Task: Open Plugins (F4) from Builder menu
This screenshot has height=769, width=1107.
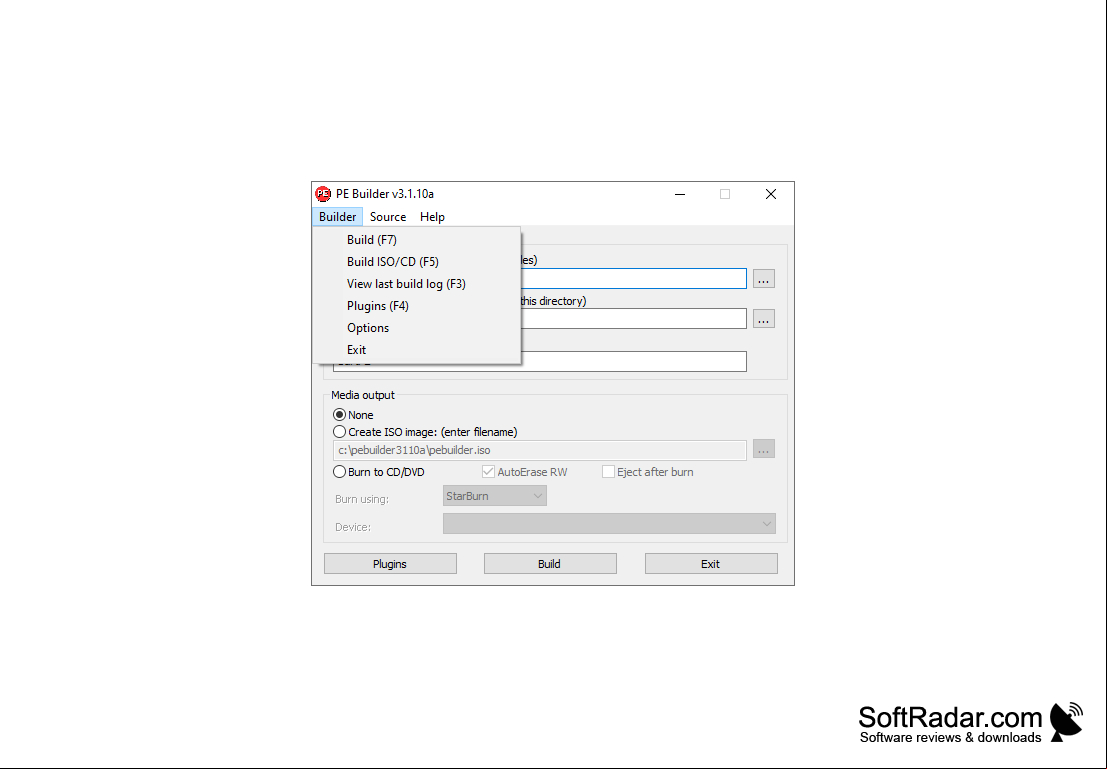Action: coord(417,306)
